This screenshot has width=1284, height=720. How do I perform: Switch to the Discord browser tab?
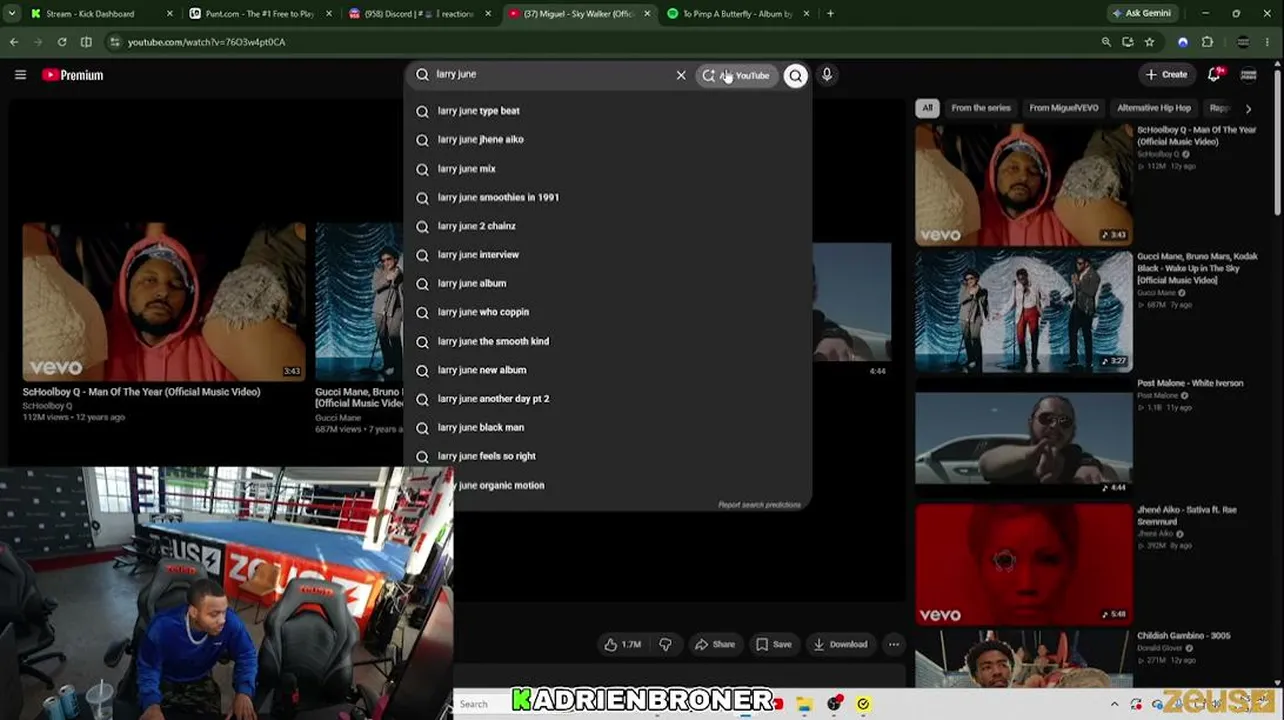(420, 14)
